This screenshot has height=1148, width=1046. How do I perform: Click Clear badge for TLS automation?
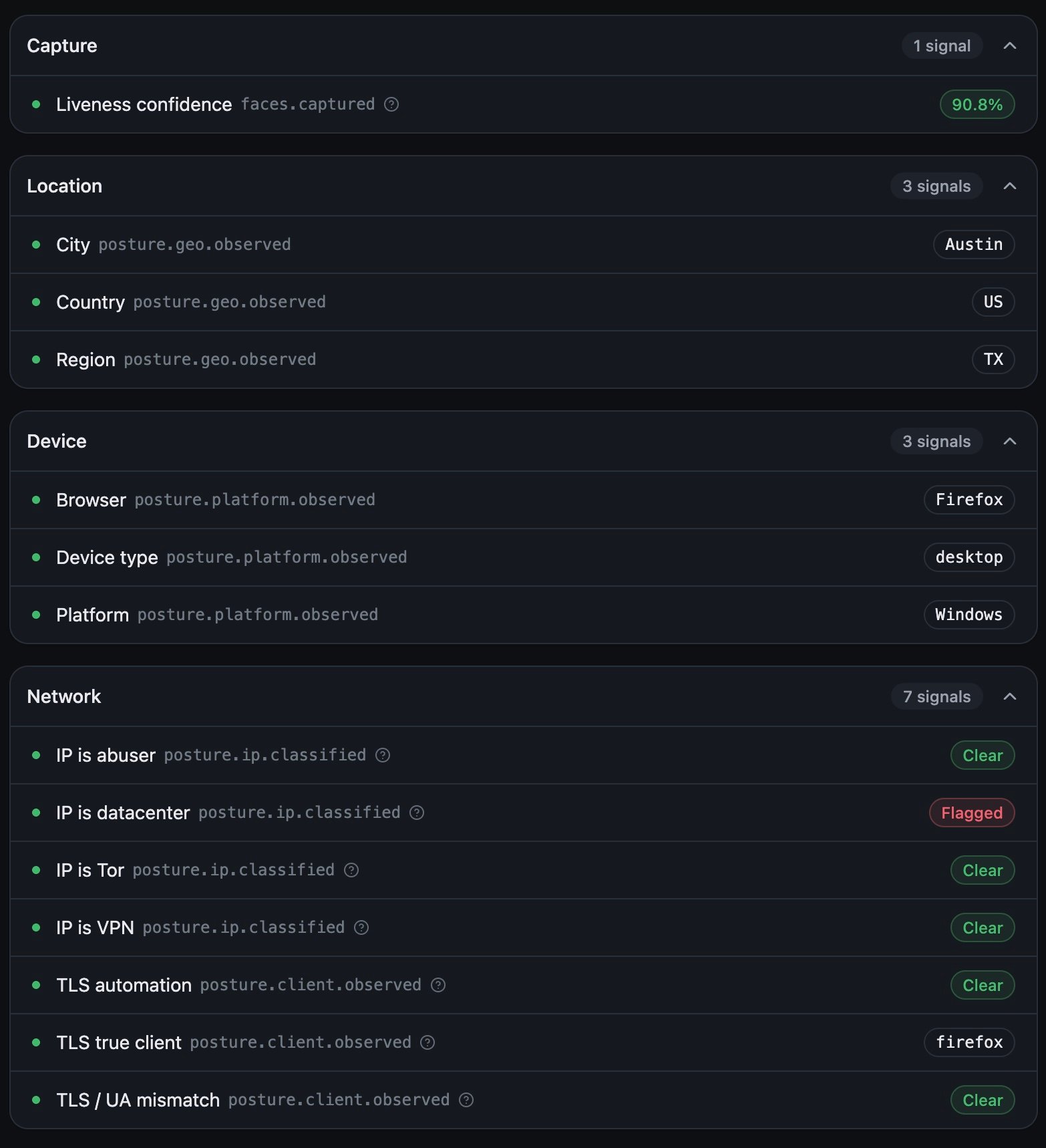[983, 985]
